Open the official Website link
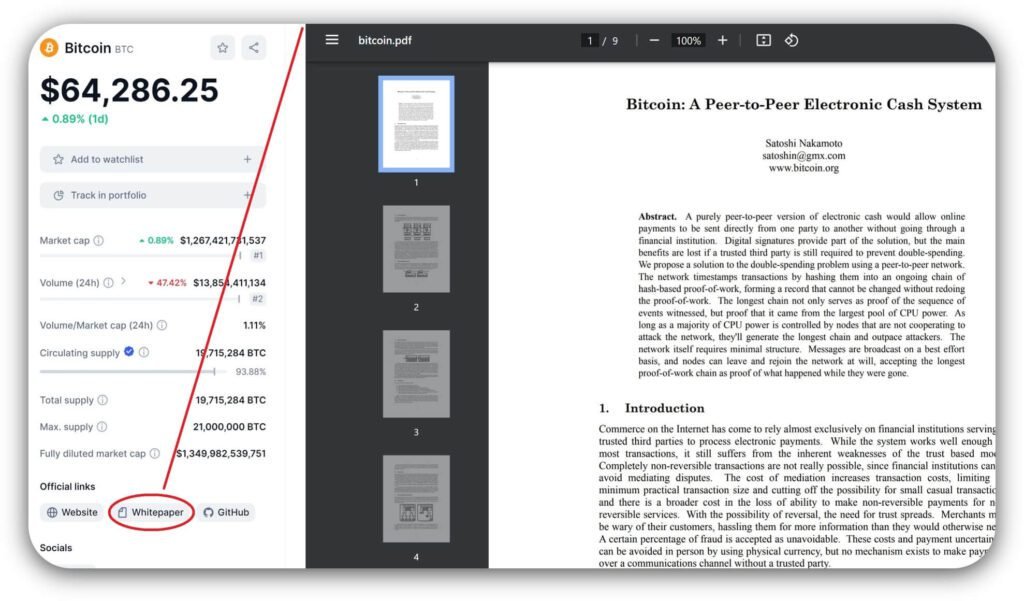 point(72,512)
